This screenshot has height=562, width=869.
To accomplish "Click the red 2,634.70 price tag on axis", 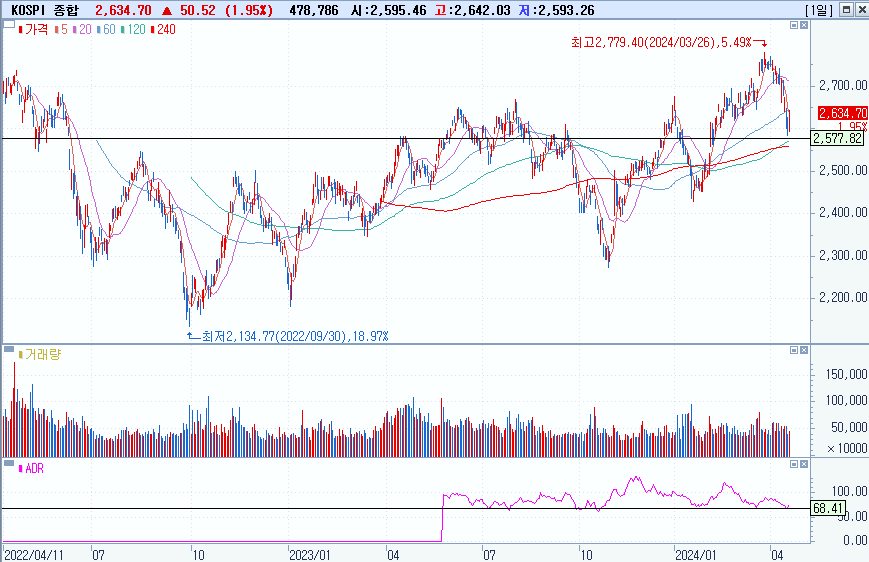I will pyautogui.click(x=843, y=113).
